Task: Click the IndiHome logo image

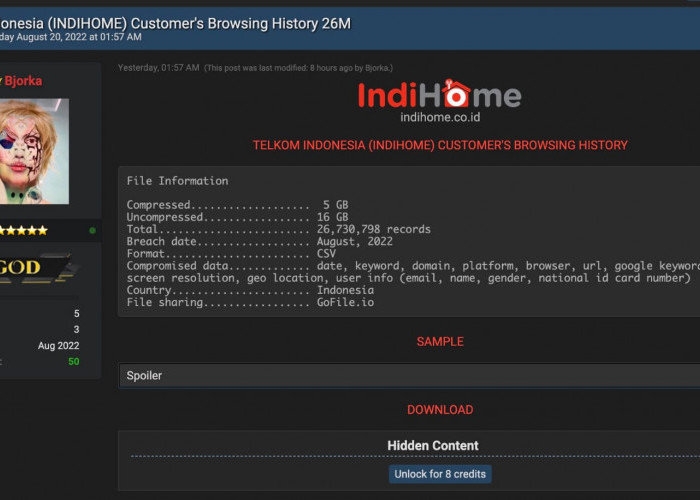Action: 440,94
